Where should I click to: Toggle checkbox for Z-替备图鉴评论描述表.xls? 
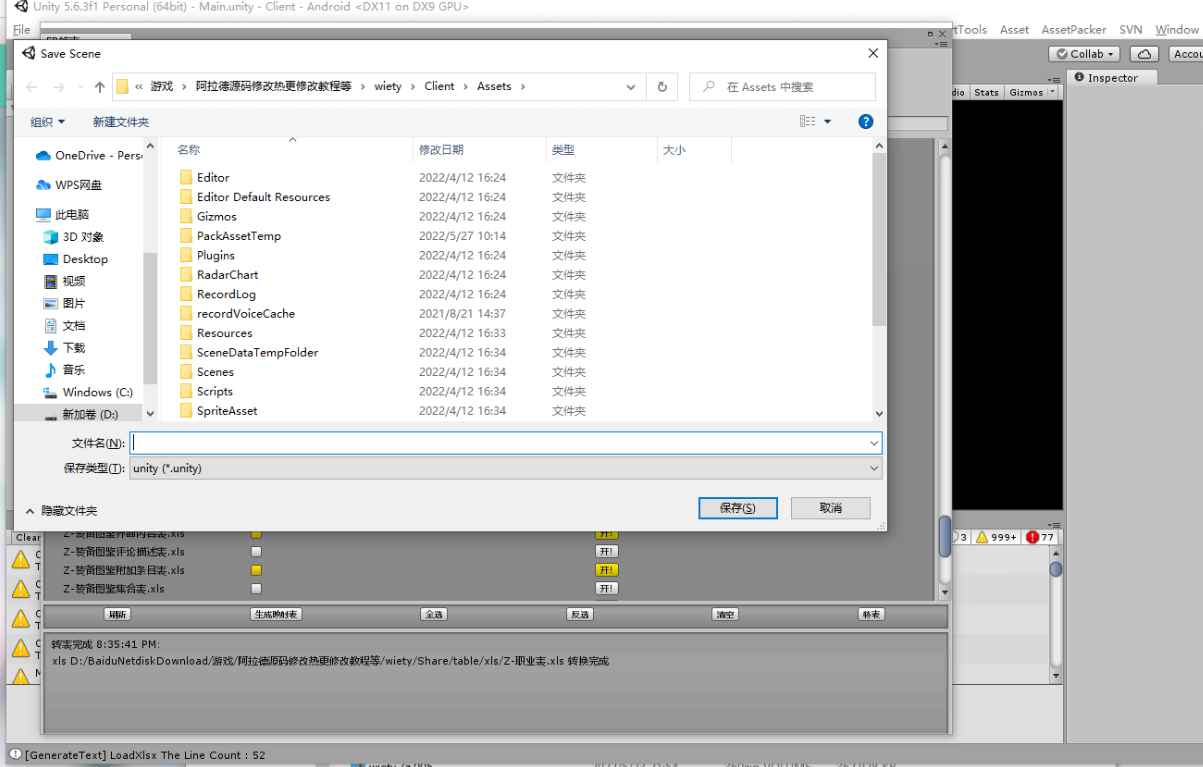[x=256, y=551]
